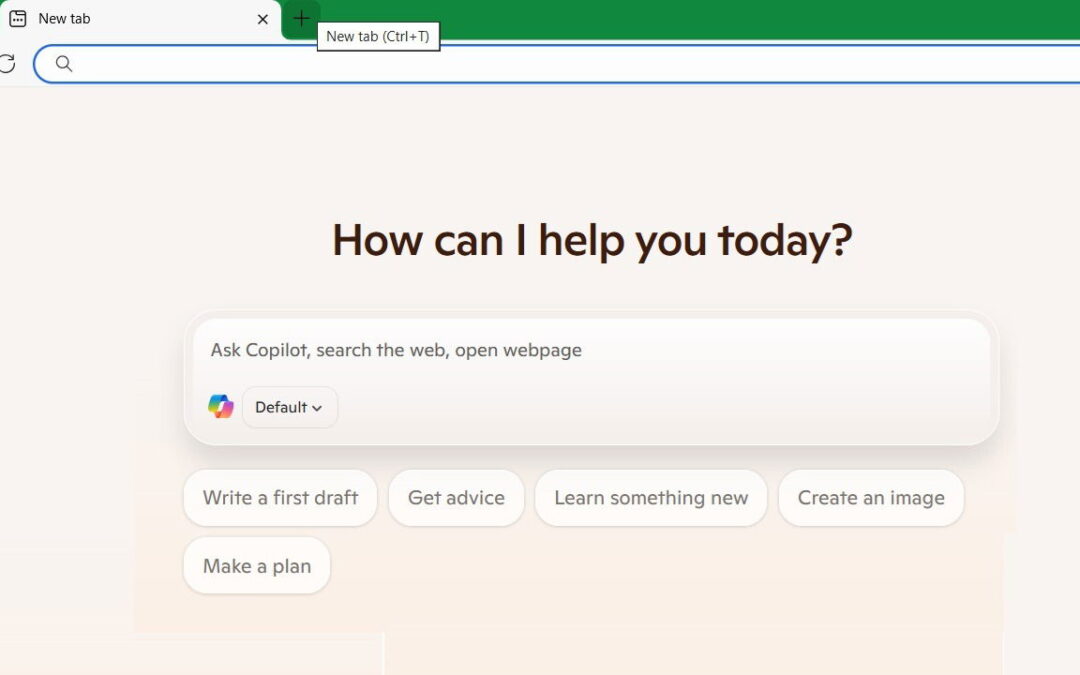The height and width of the screenshot is (675, 1080).
Task: Click the circular reload page icon
Action: [8, 63]
